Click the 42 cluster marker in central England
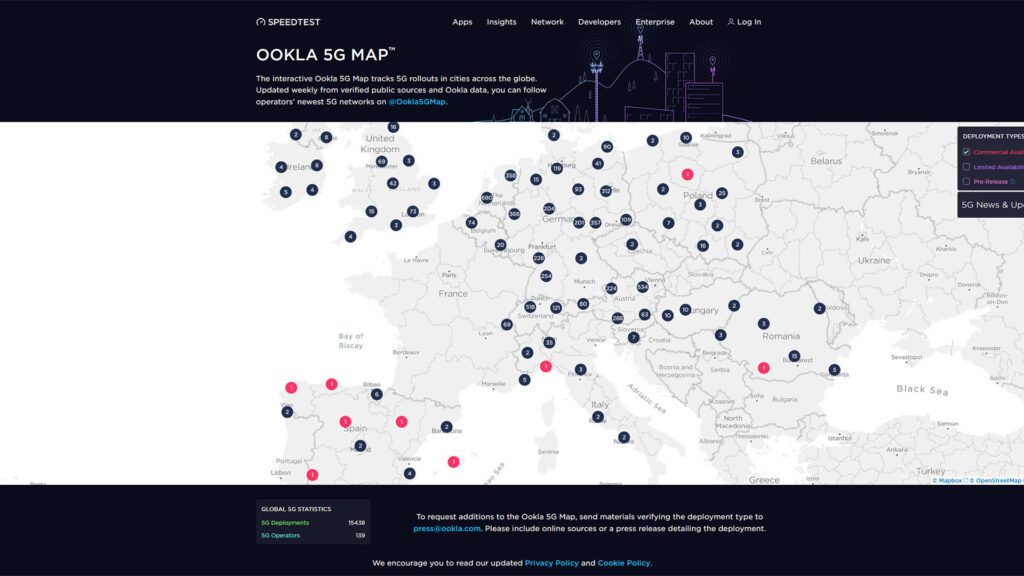The image size is (1024, 576). 392,184
